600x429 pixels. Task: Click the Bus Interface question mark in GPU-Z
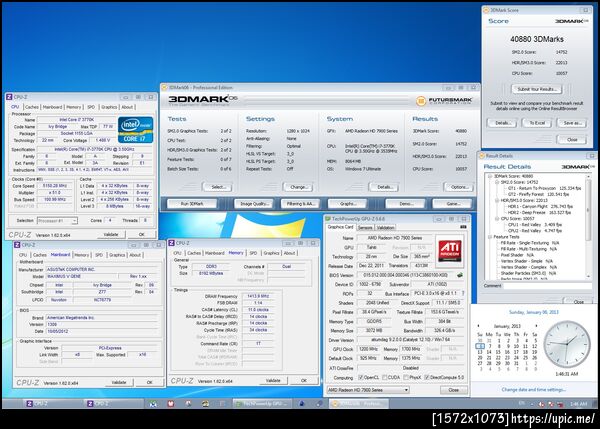tap(463, 293)
